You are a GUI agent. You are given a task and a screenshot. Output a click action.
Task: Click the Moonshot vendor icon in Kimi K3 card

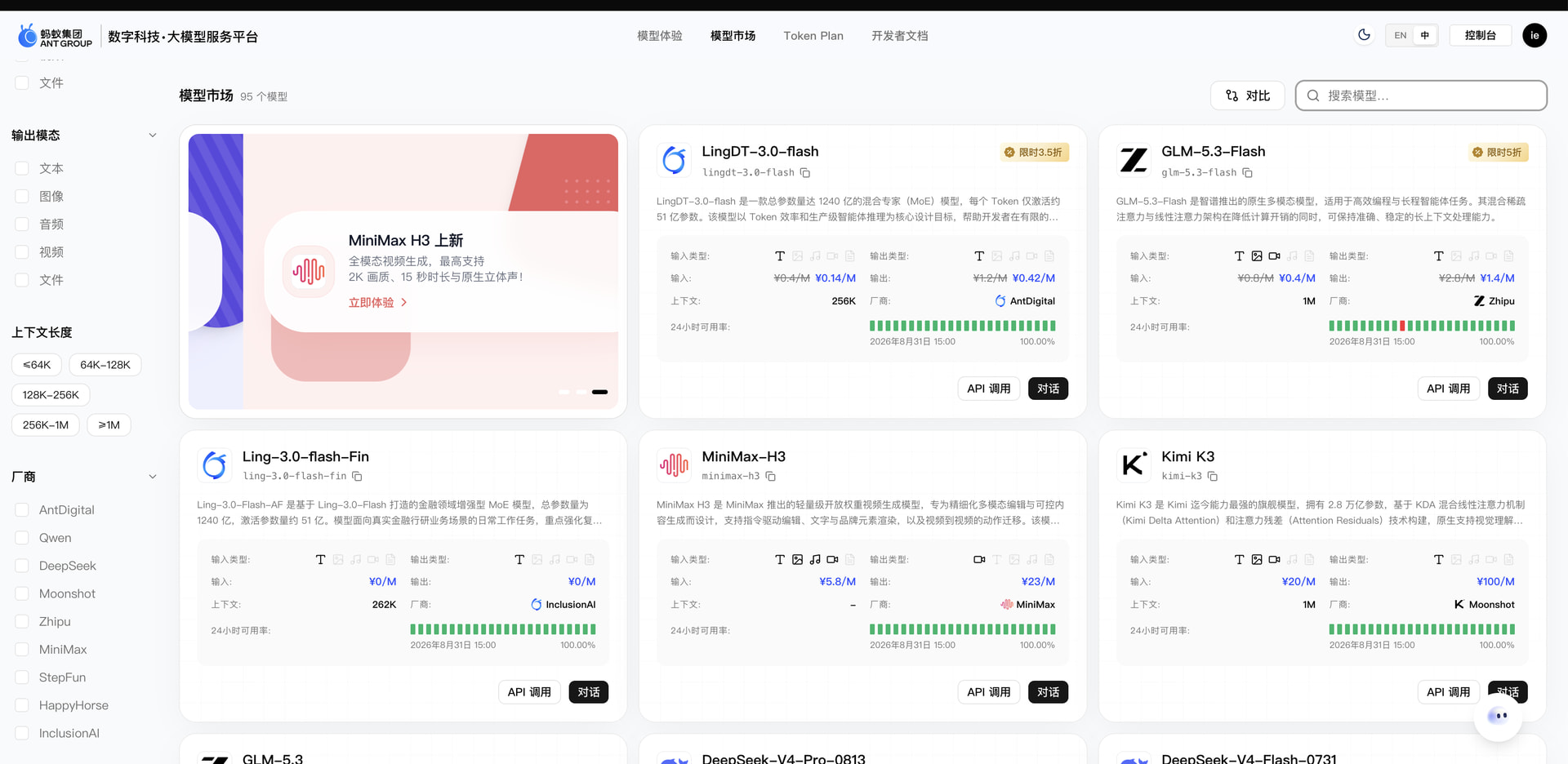pos(1459,605)
